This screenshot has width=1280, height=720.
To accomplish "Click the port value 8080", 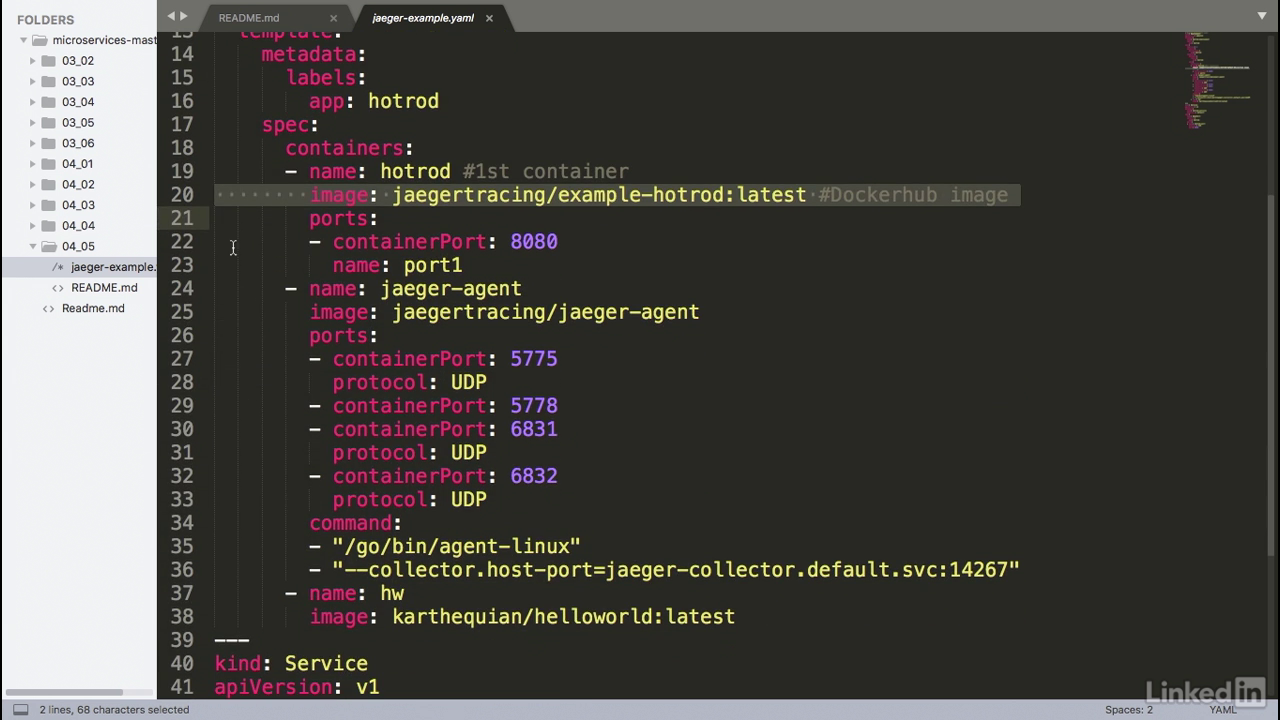I will (534, 242).
